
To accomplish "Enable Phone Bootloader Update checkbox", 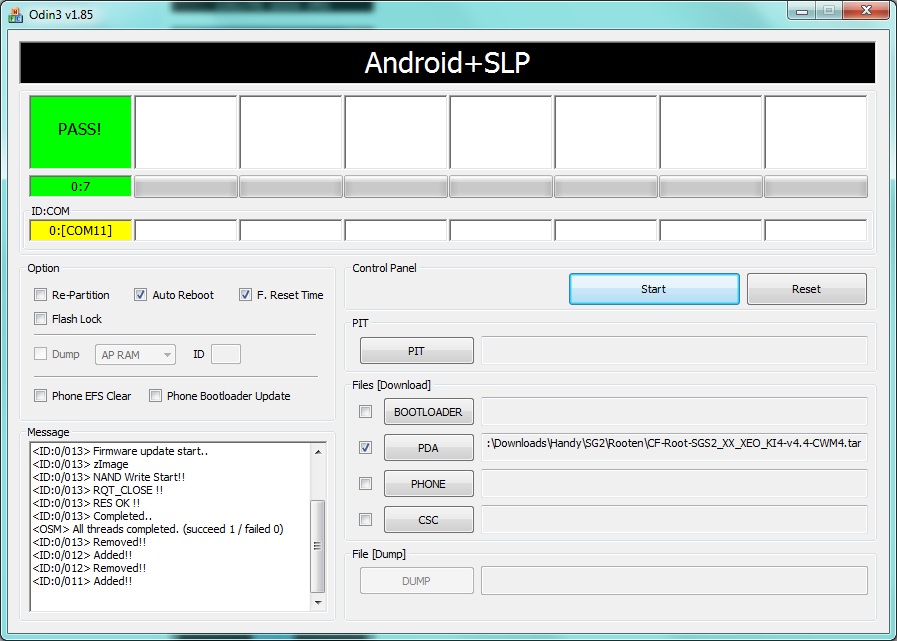I will pyautogui.click(x=155, y=395).
